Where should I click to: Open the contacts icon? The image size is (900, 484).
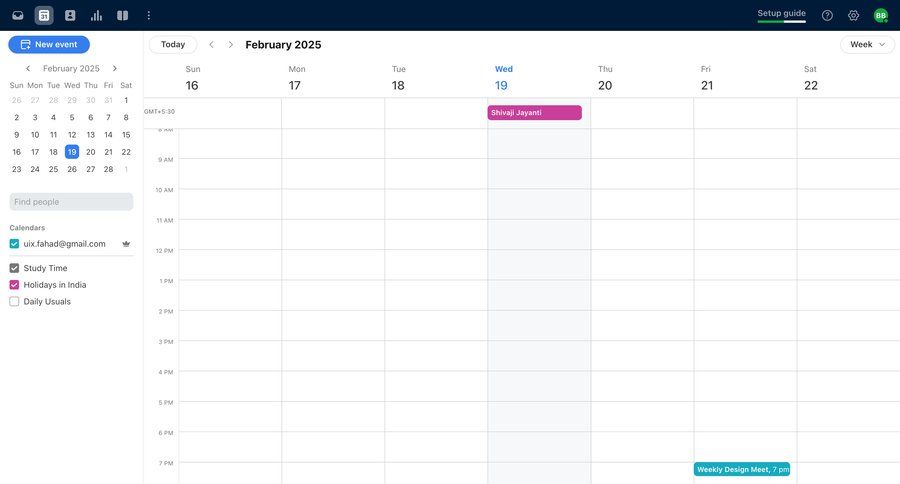click(x=70, y=16)
